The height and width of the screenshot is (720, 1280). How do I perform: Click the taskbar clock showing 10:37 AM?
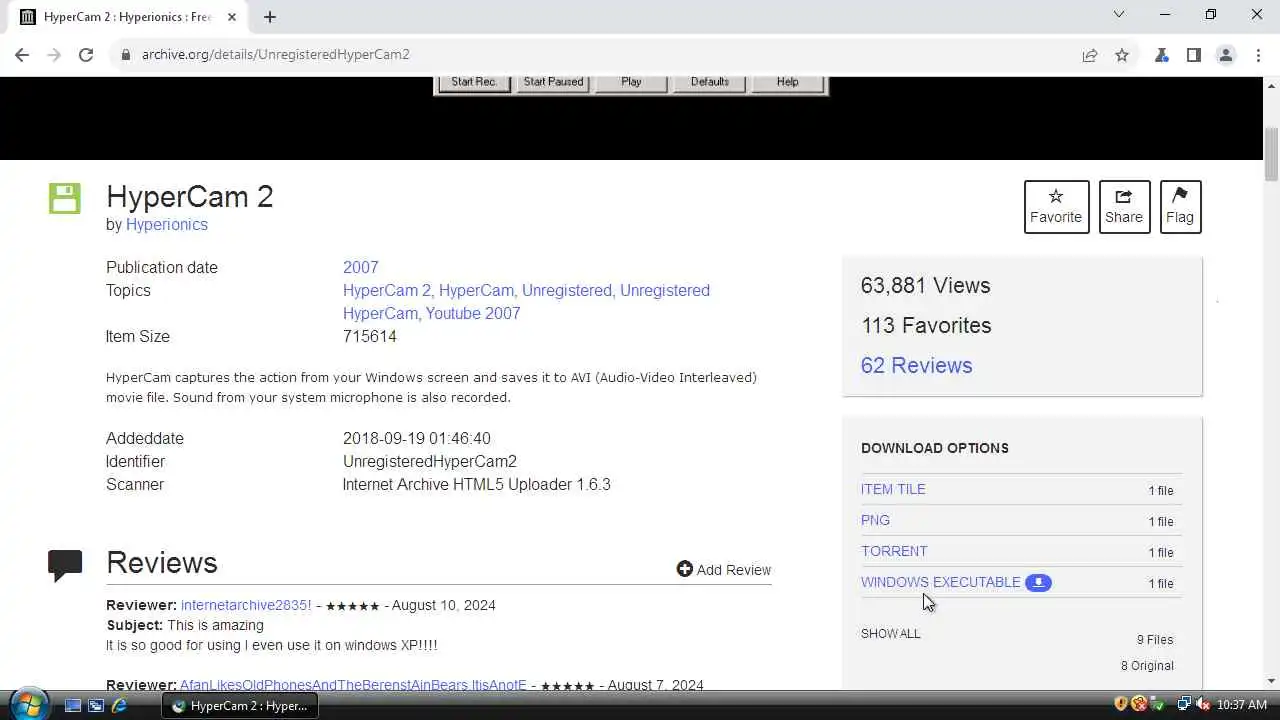point(1243,705)
